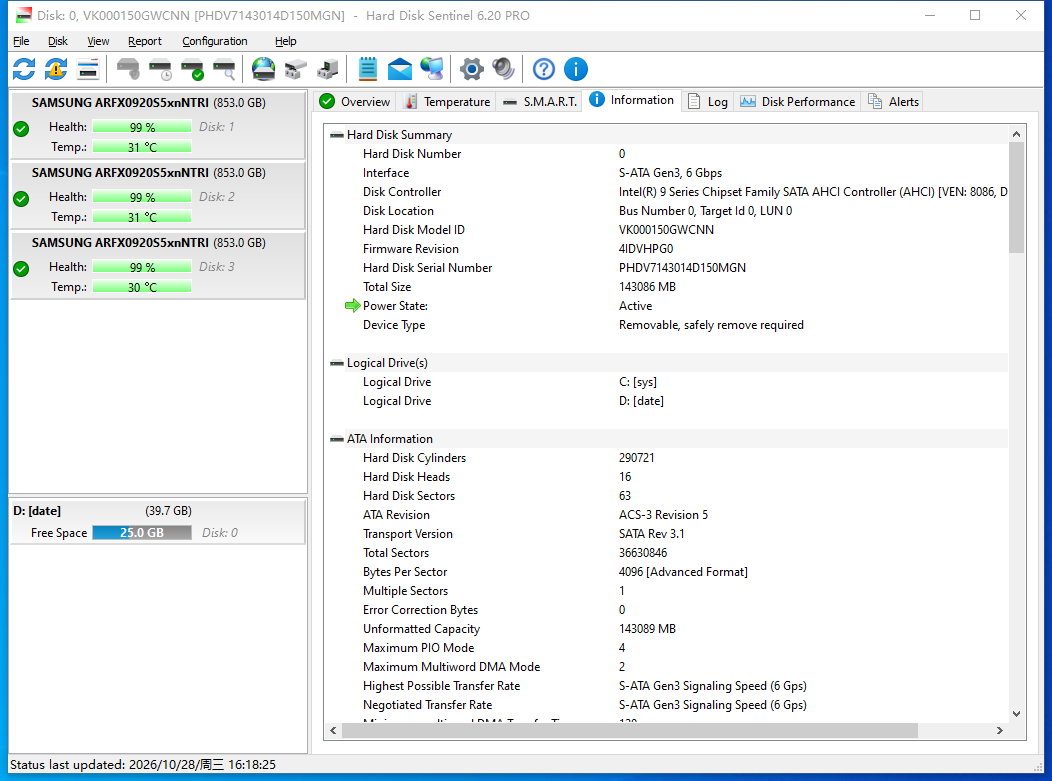Screen dimensions: 1052x781
Task: Collapse the Logical Drive(s) section
Action: pos(337,363)
